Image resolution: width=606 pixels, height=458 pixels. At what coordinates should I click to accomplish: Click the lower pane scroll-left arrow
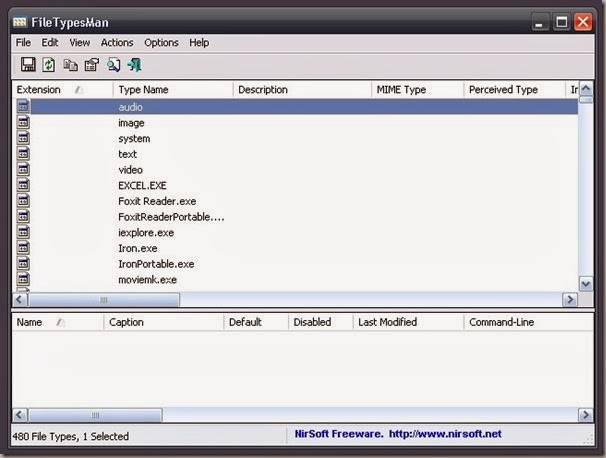click(20, 415)
